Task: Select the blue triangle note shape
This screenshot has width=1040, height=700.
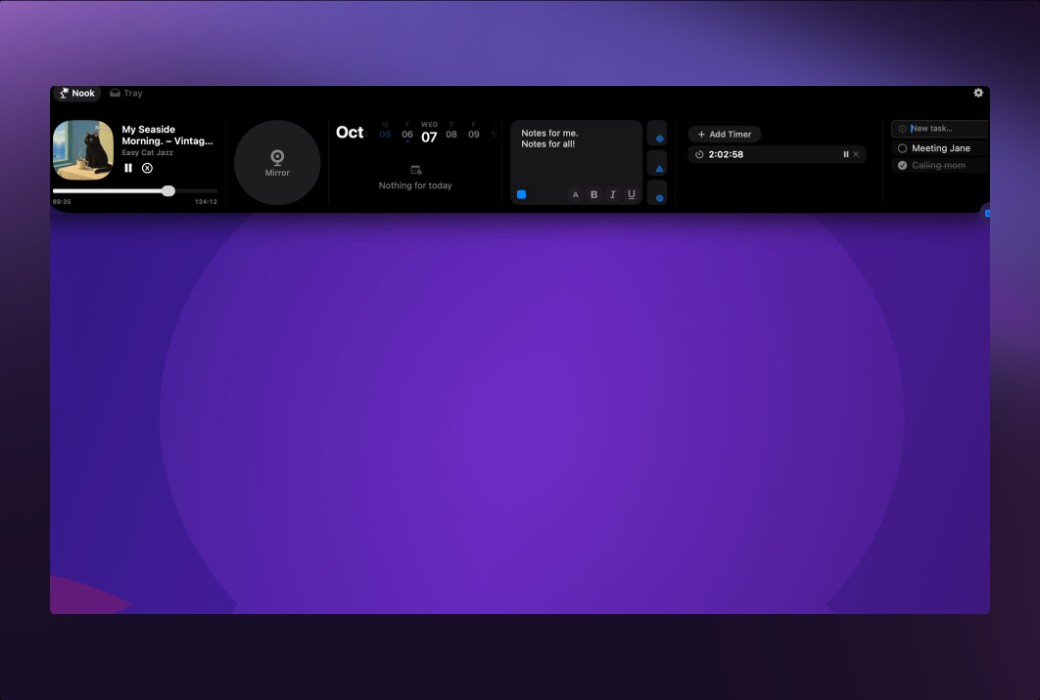Action: click(659, 169)
